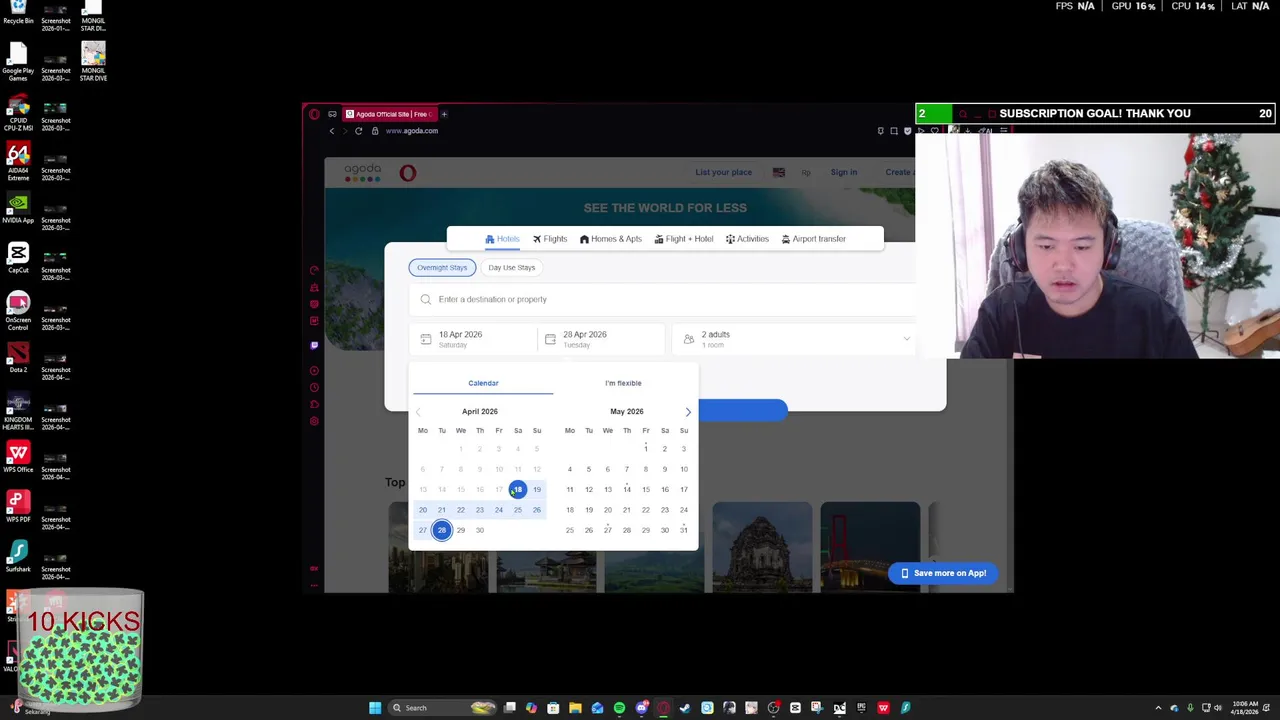
Task: Open a new browser tab with plus
Action: pyautogui.click(x=444, y=114)
